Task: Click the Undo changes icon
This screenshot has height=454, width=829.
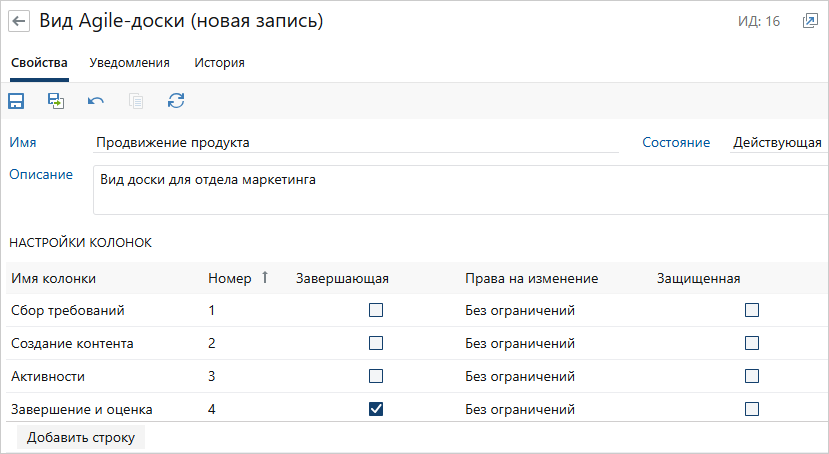Action: click(96, 101)
